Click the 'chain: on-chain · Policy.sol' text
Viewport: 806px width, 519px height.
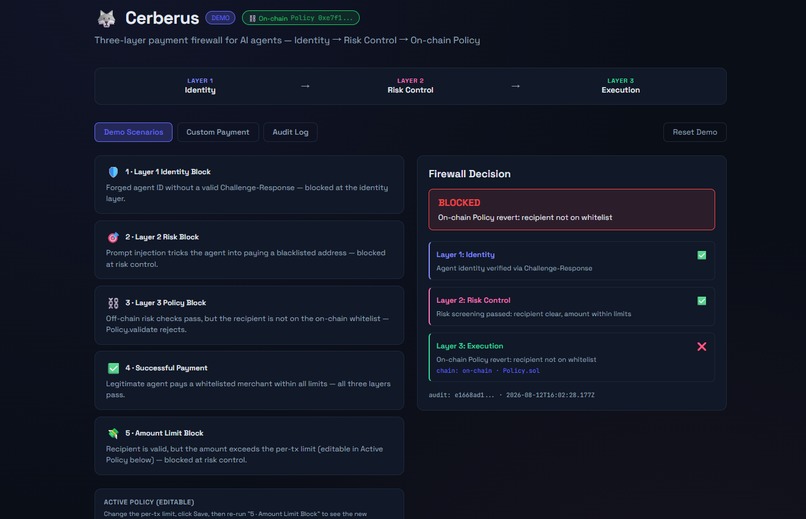(x=488, y=371)
